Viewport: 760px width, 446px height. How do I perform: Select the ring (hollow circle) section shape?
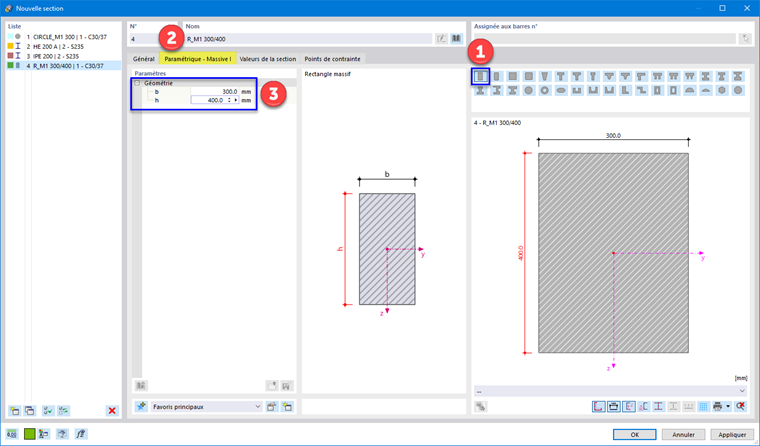545,90
